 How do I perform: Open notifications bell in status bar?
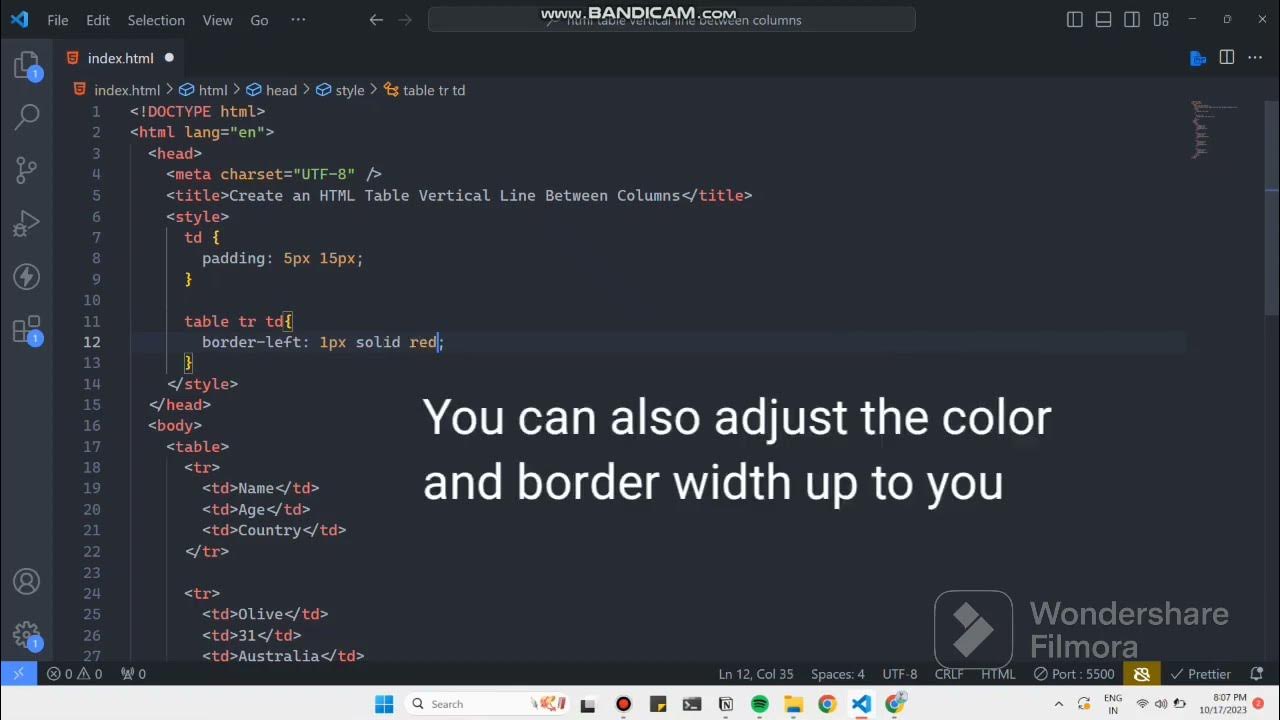coord(1257,674)
